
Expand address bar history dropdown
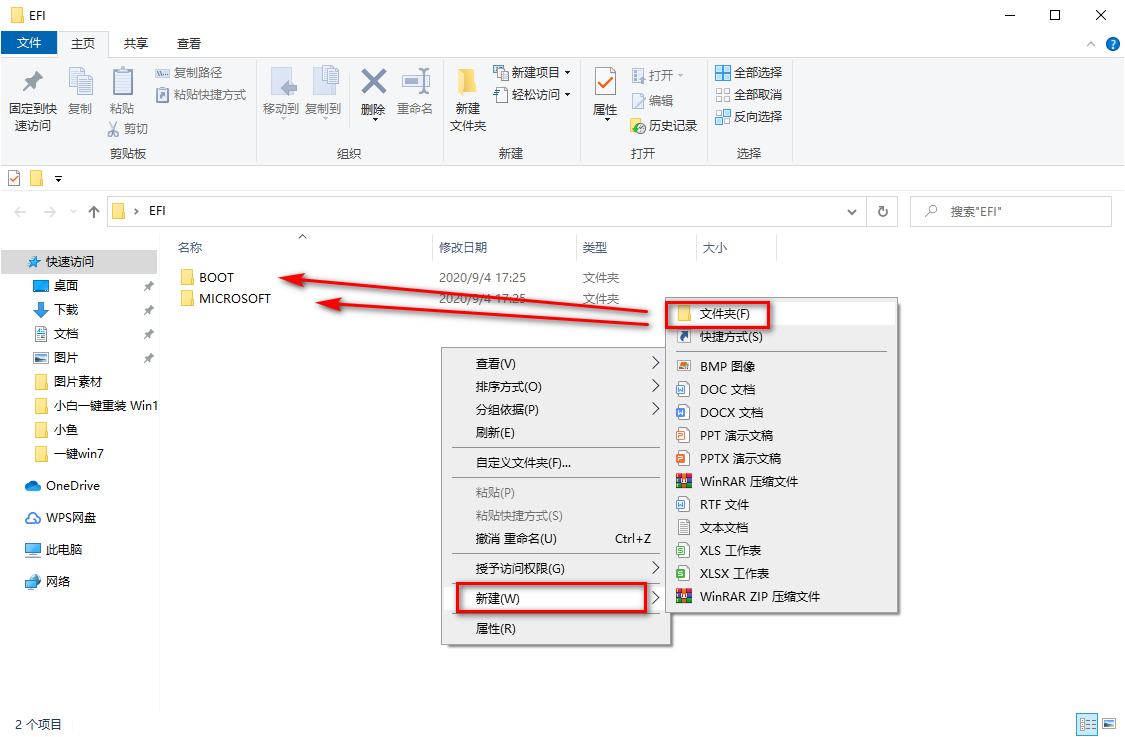coord(852,212)
